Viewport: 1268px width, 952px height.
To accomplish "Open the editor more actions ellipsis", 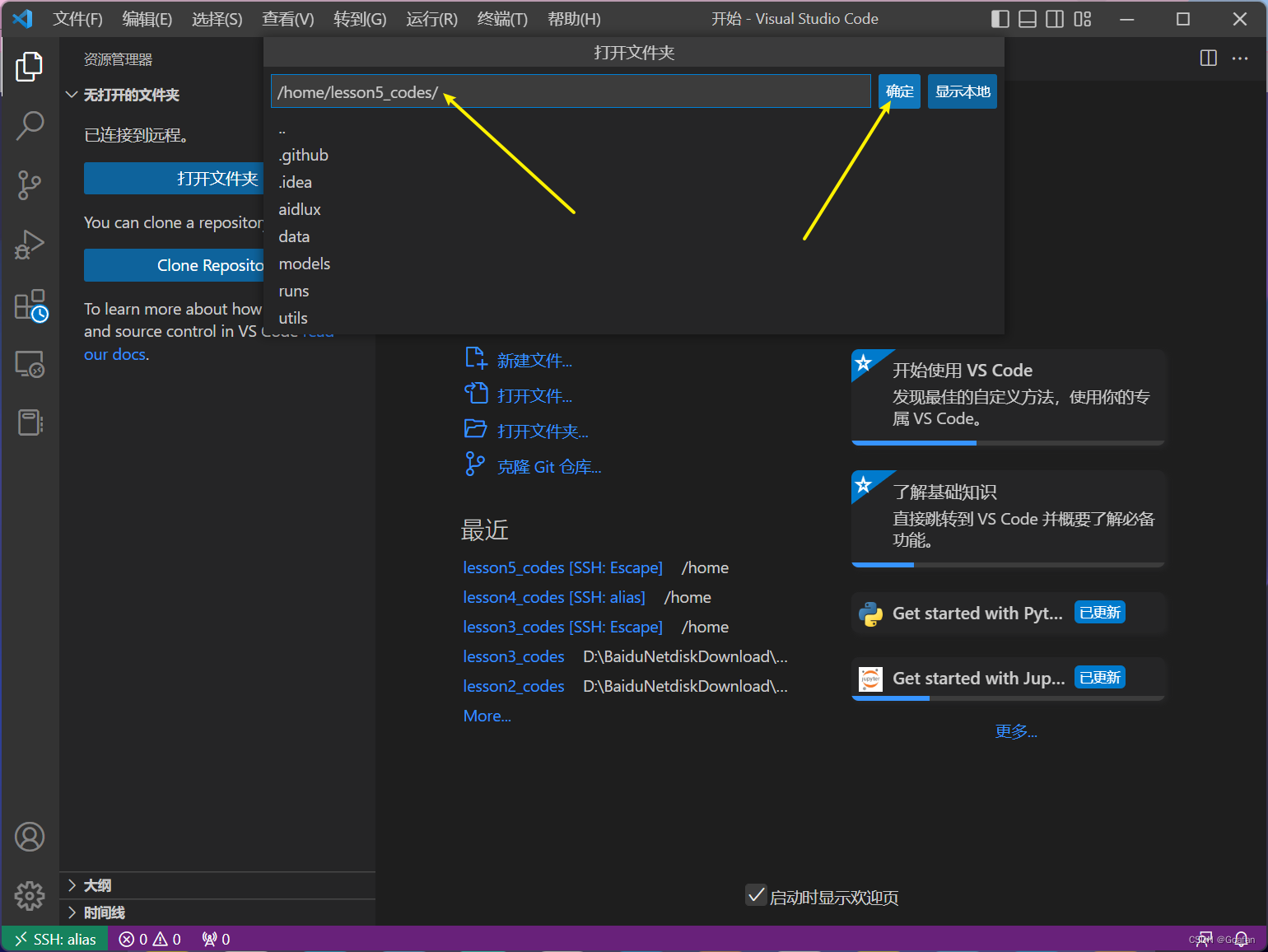I will (x=1240, y=58).
